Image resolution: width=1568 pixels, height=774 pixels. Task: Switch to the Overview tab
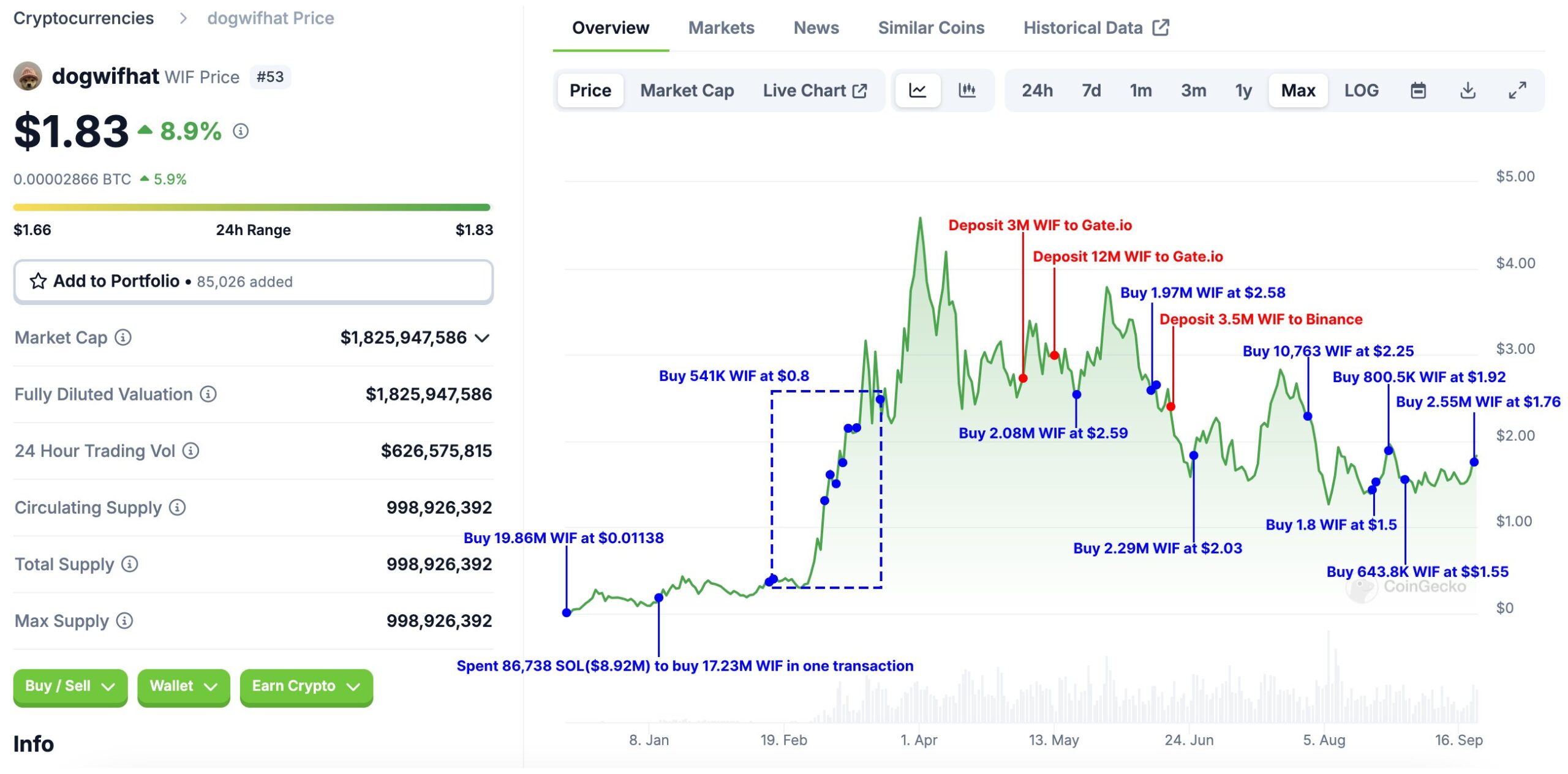pos(610,28)
